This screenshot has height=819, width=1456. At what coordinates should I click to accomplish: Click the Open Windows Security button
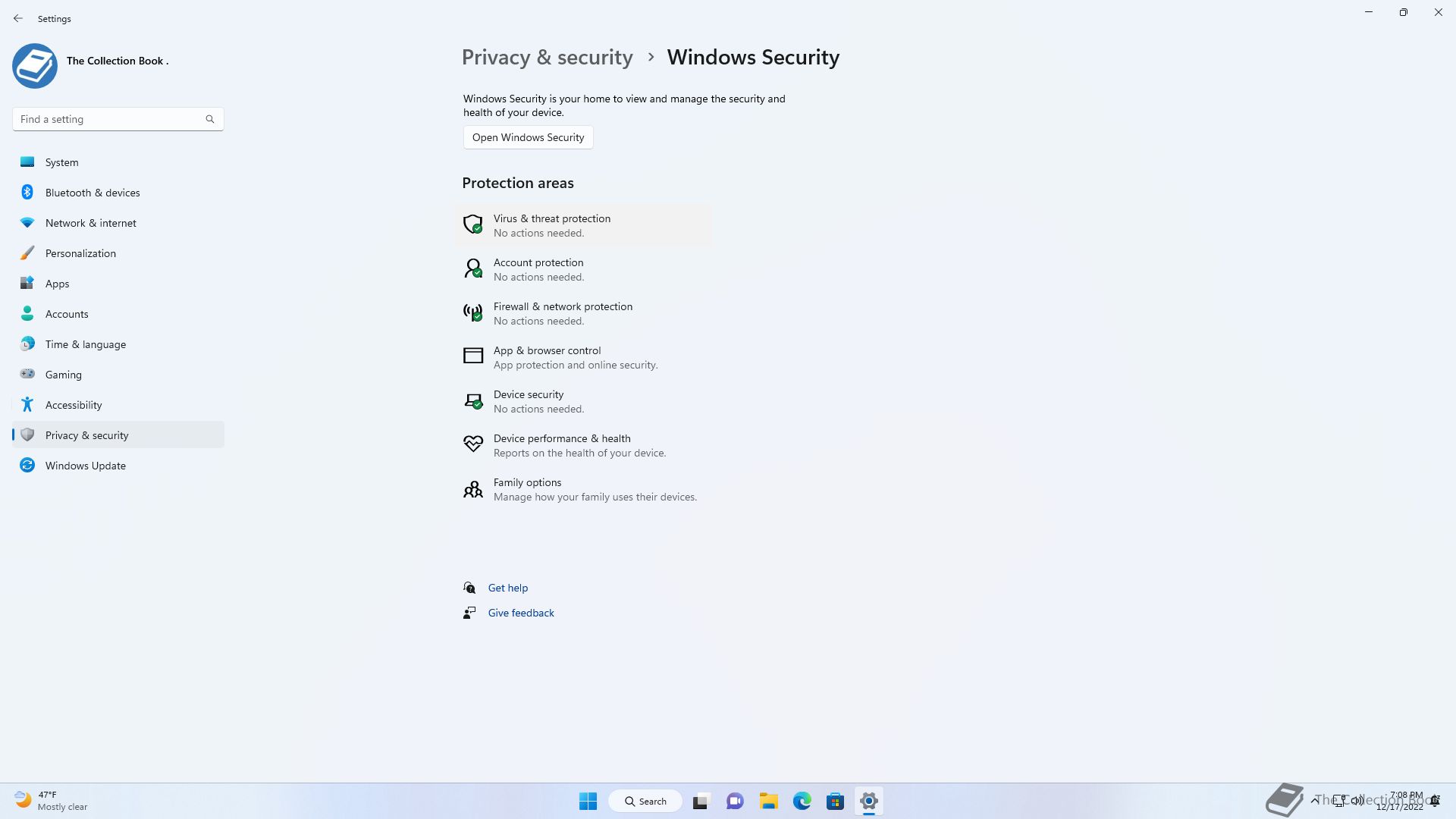click(x=528, y=137)
